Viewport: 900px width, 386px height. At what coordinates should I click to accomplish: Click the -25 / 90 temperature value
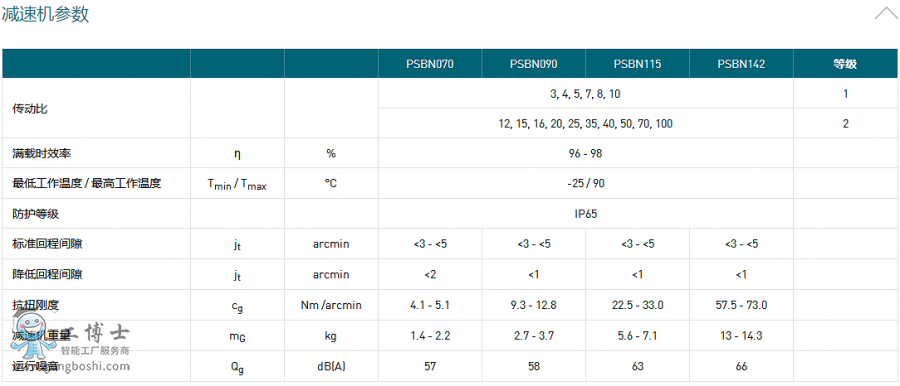[585, 183]
